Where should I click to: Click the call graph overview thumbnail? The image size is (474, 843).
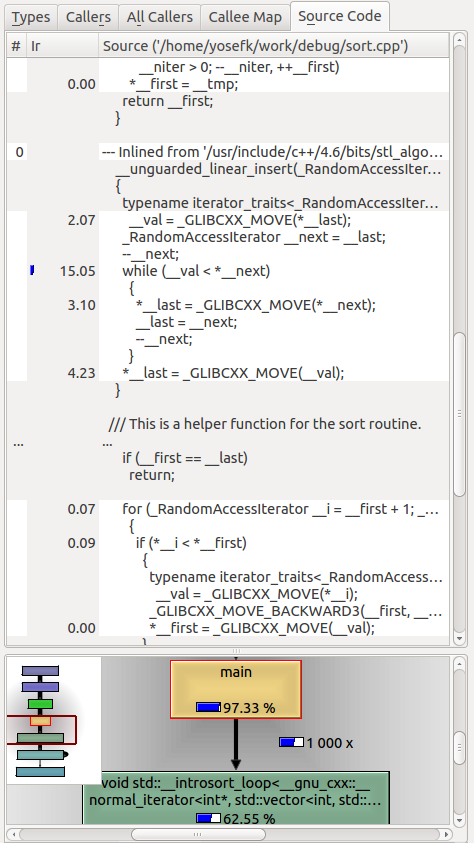[x=54, y=720]
